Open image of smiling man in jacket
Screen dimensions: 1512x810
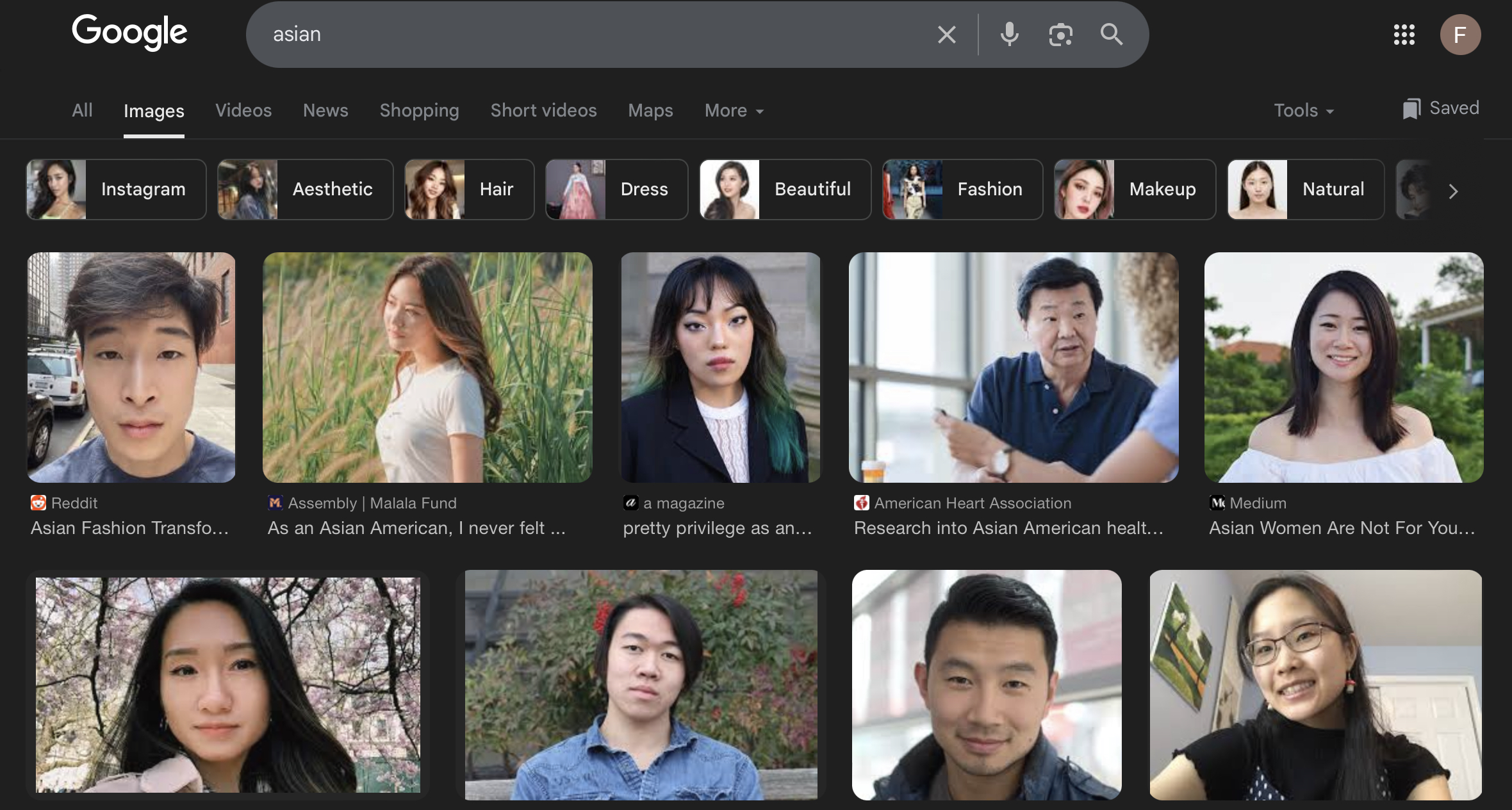click(x=987, y=685)
